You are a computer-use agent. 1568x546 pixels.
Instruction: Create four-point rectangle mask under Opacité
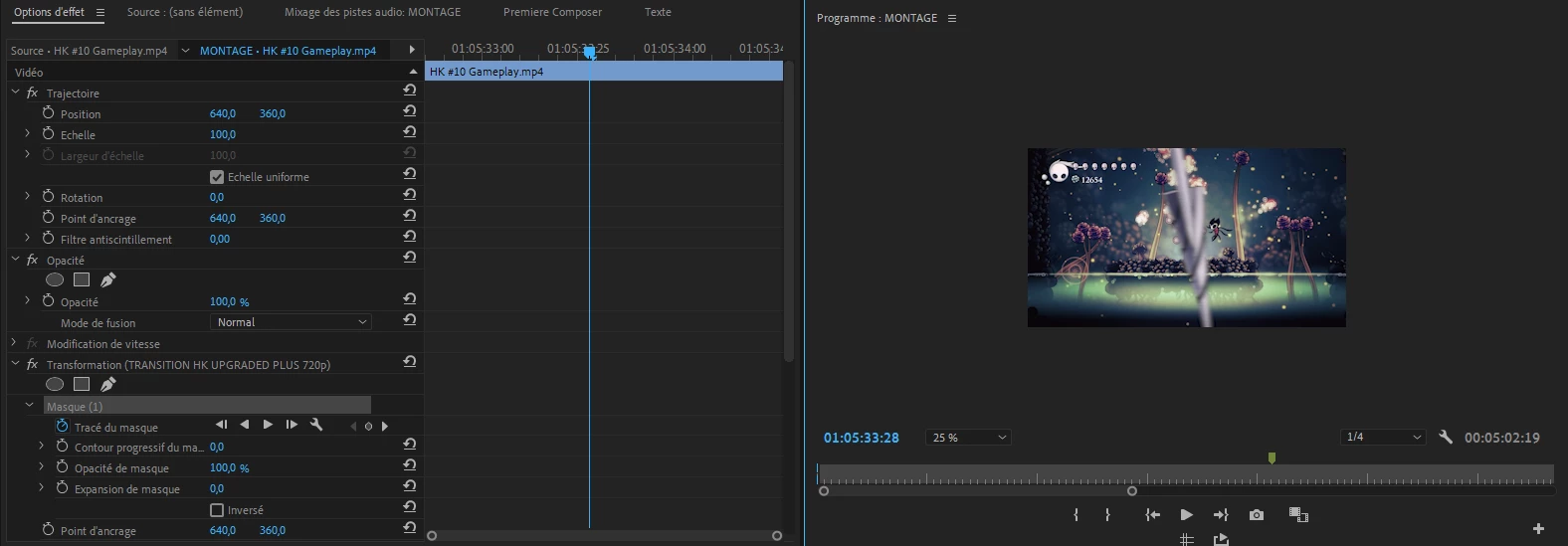pos(82,280)
